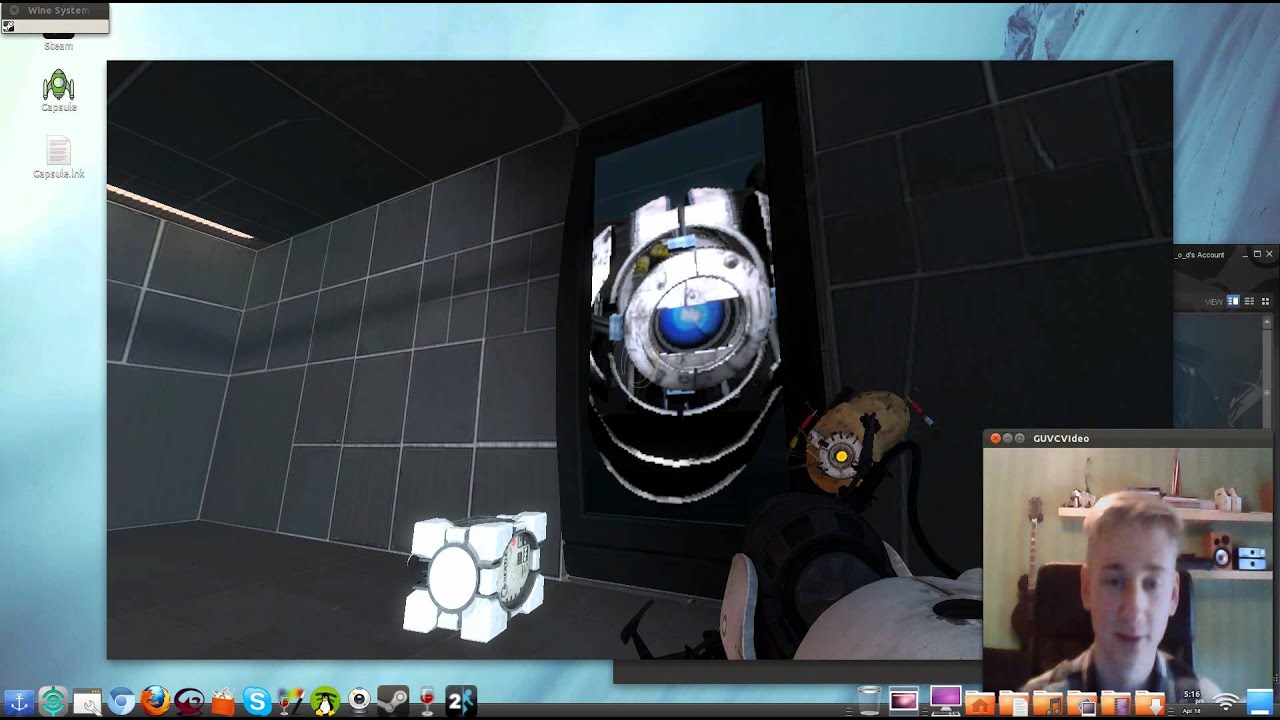Open the green circular app in the dock
This screenshot has width=1280, height=720.
point(53,702)
